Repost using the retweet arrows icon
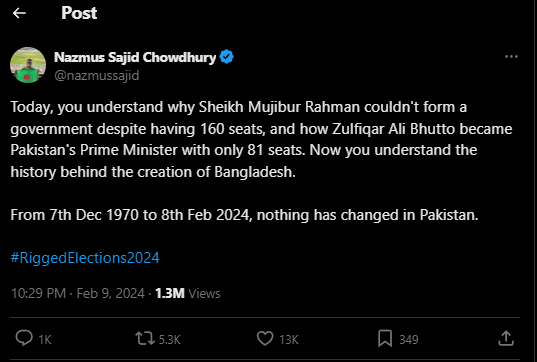Viewport: 537px width, 362px height. (x=145, y=338)
